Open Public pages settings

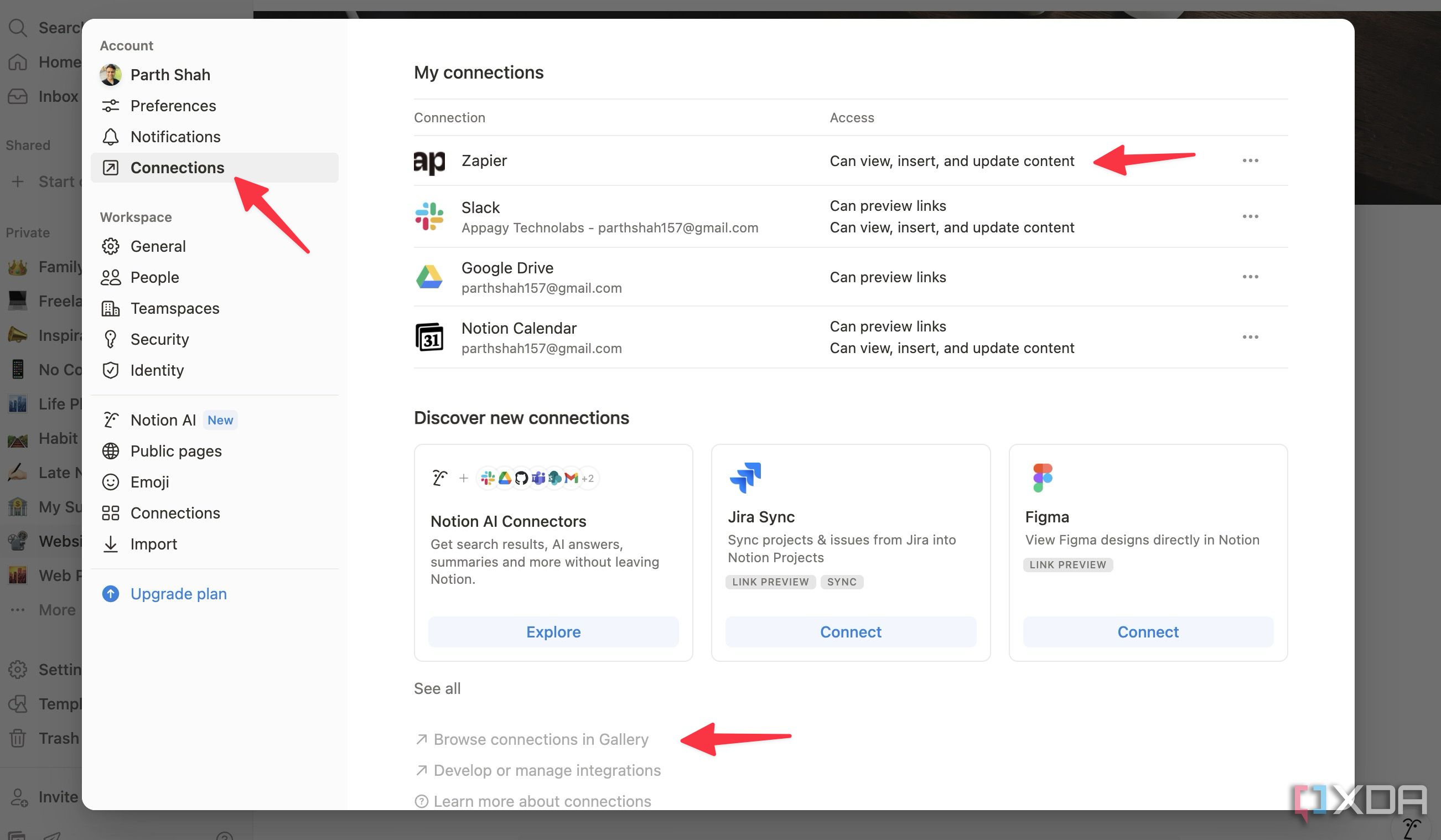pos(215,451)
